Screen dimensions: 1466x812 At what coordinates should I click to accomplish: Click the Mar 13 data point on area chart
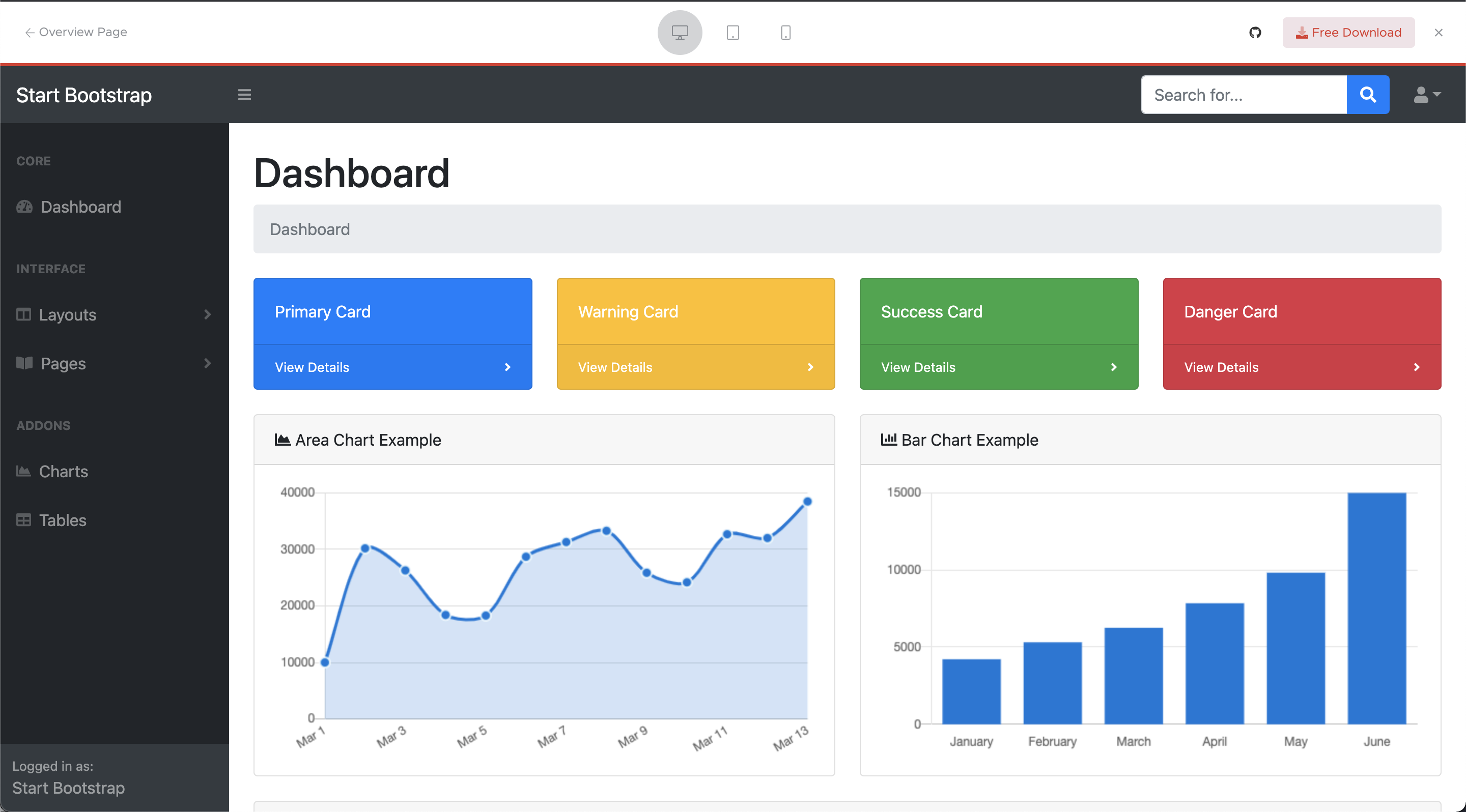tap(807, 502)
